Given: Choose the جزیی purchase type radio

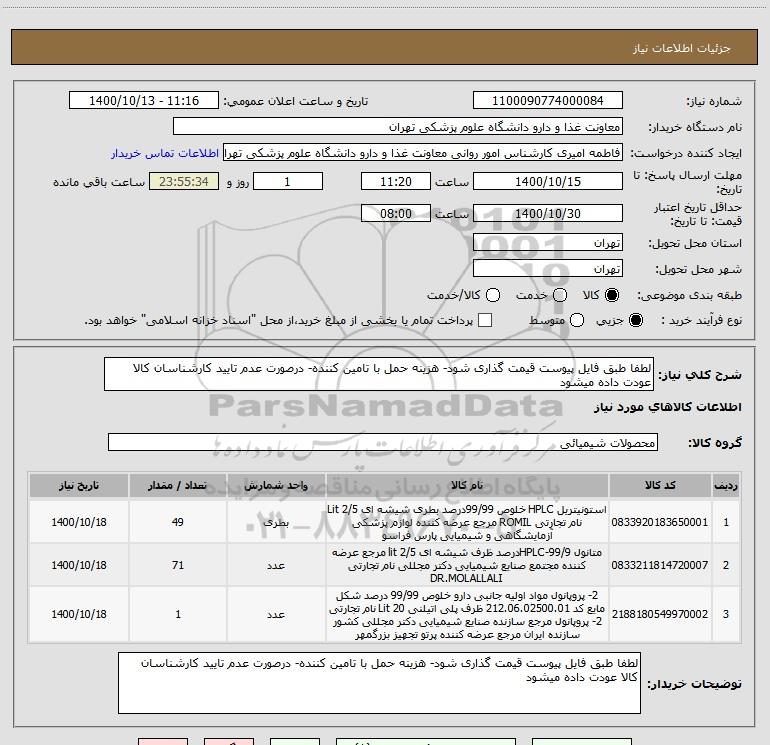Looking at the screenshot, I should pyautogui.click(x=635, y=320).
